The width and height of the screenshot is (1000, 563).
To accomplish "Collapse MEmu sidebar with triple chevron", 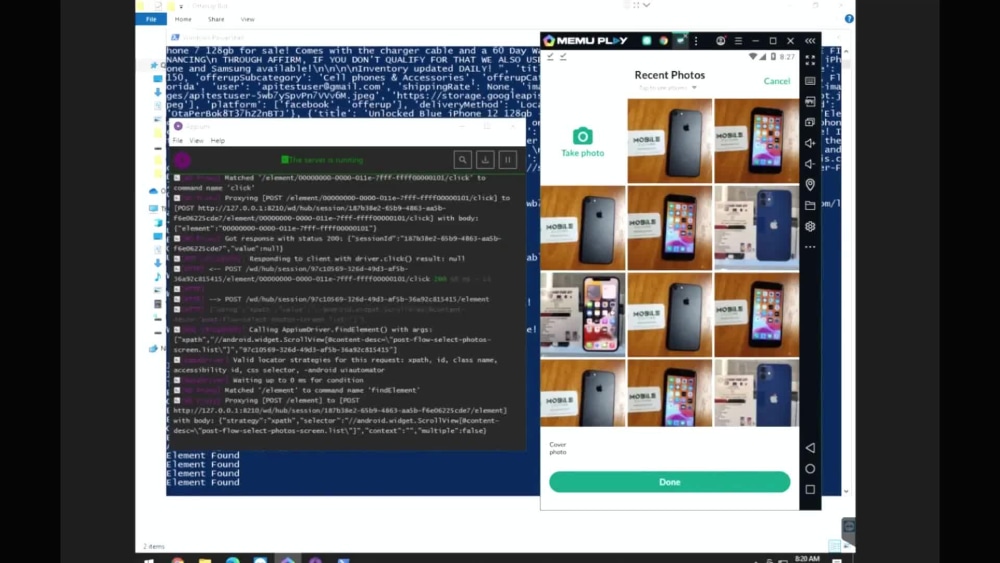I will point(810,41).
